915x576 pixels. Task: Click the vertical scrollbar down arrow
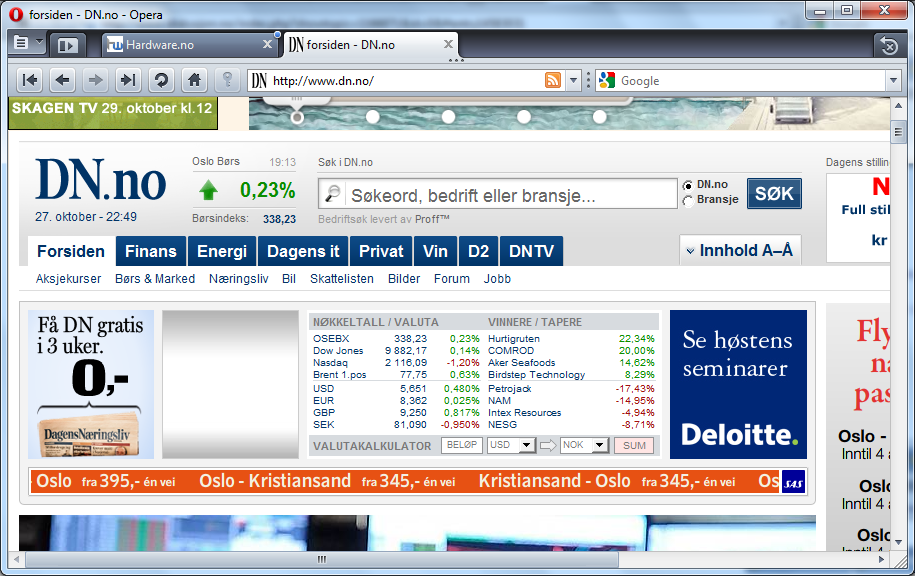pos(898,542)
